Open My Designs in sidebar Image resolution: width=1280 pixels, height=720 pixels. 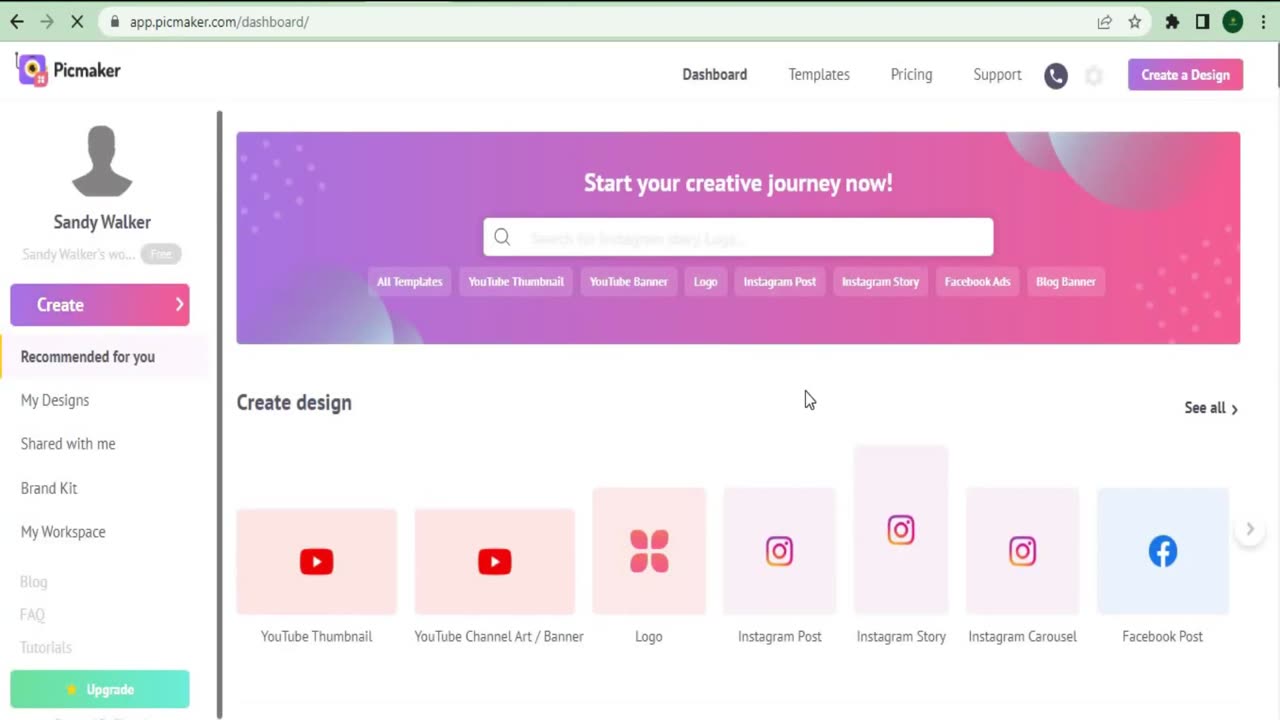(55, 400)
